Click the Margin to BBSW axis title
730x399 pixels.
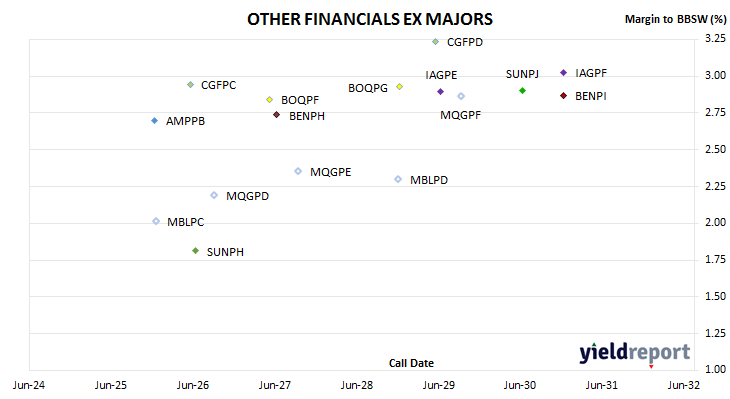tap(675, 19)
